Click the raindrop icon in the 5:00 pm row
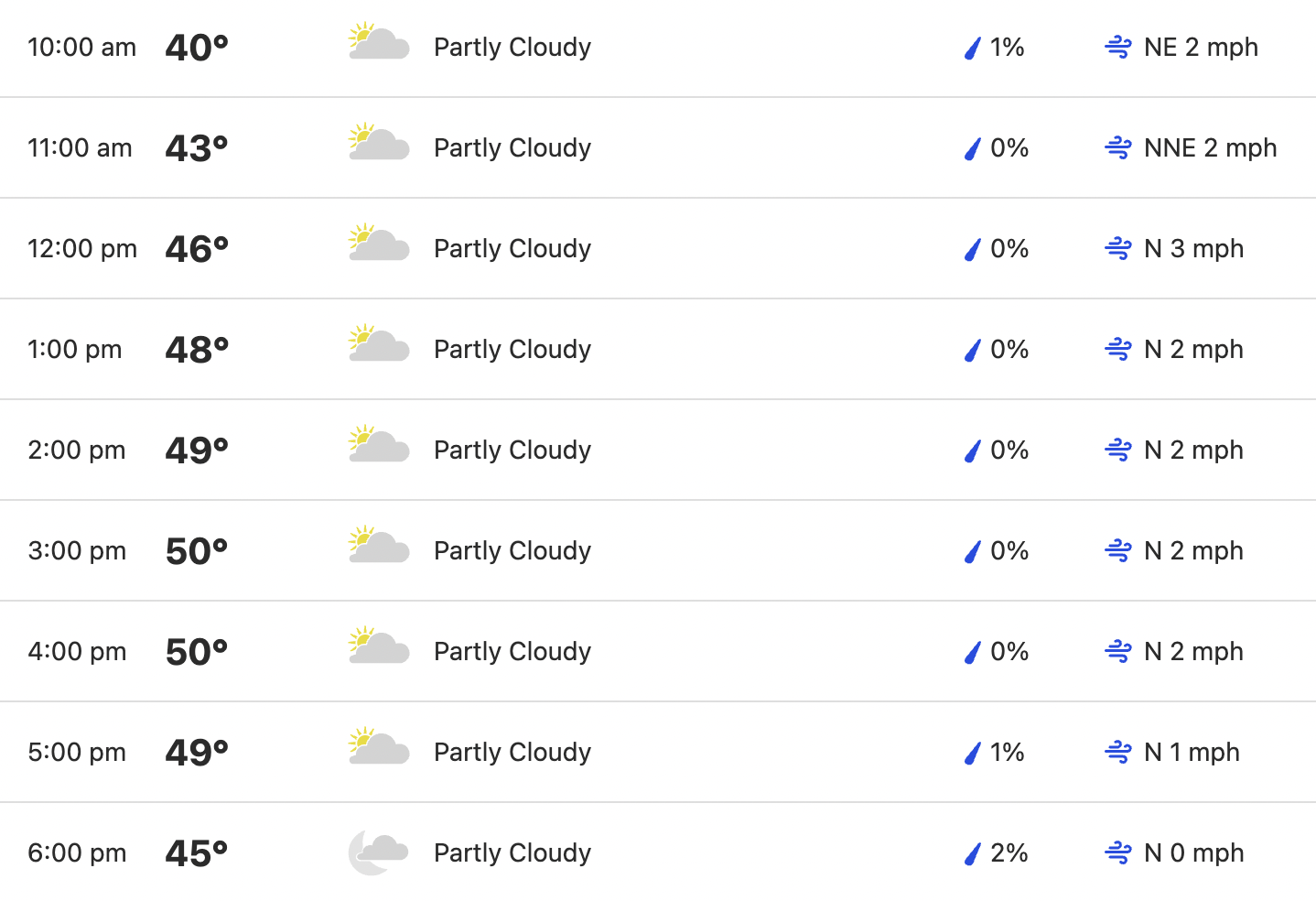This screenshot has height=901, width=1316. [x=973, y=753]
